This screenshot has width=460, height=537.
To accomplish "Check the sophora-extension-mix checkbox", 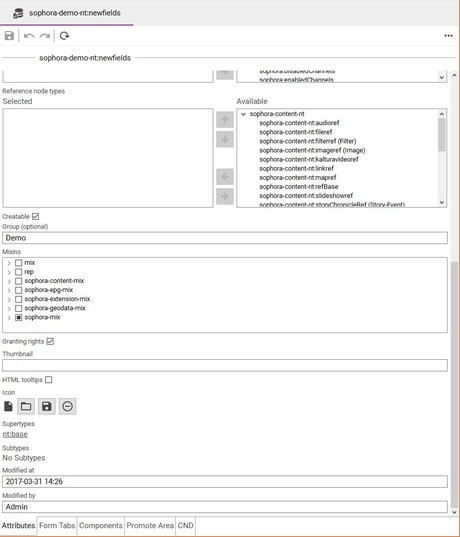I will tap(18, 299).
